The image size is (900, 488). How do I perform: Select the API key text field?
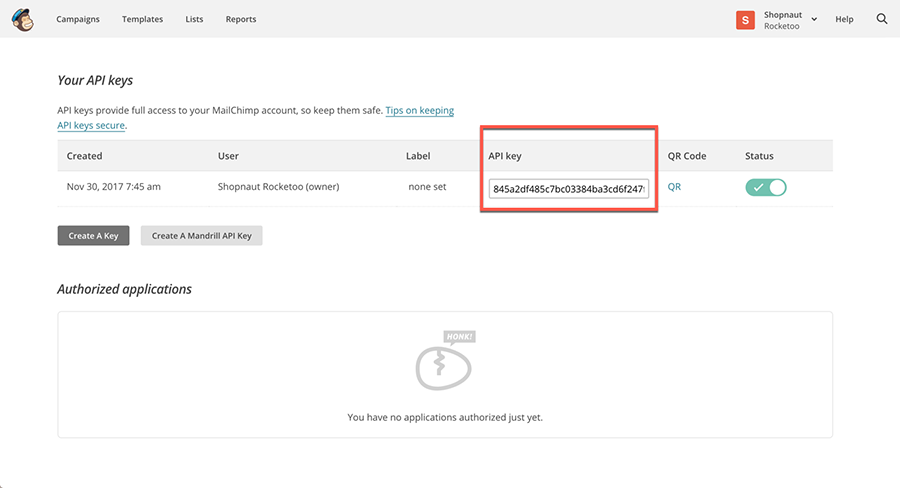coord(568,188)
